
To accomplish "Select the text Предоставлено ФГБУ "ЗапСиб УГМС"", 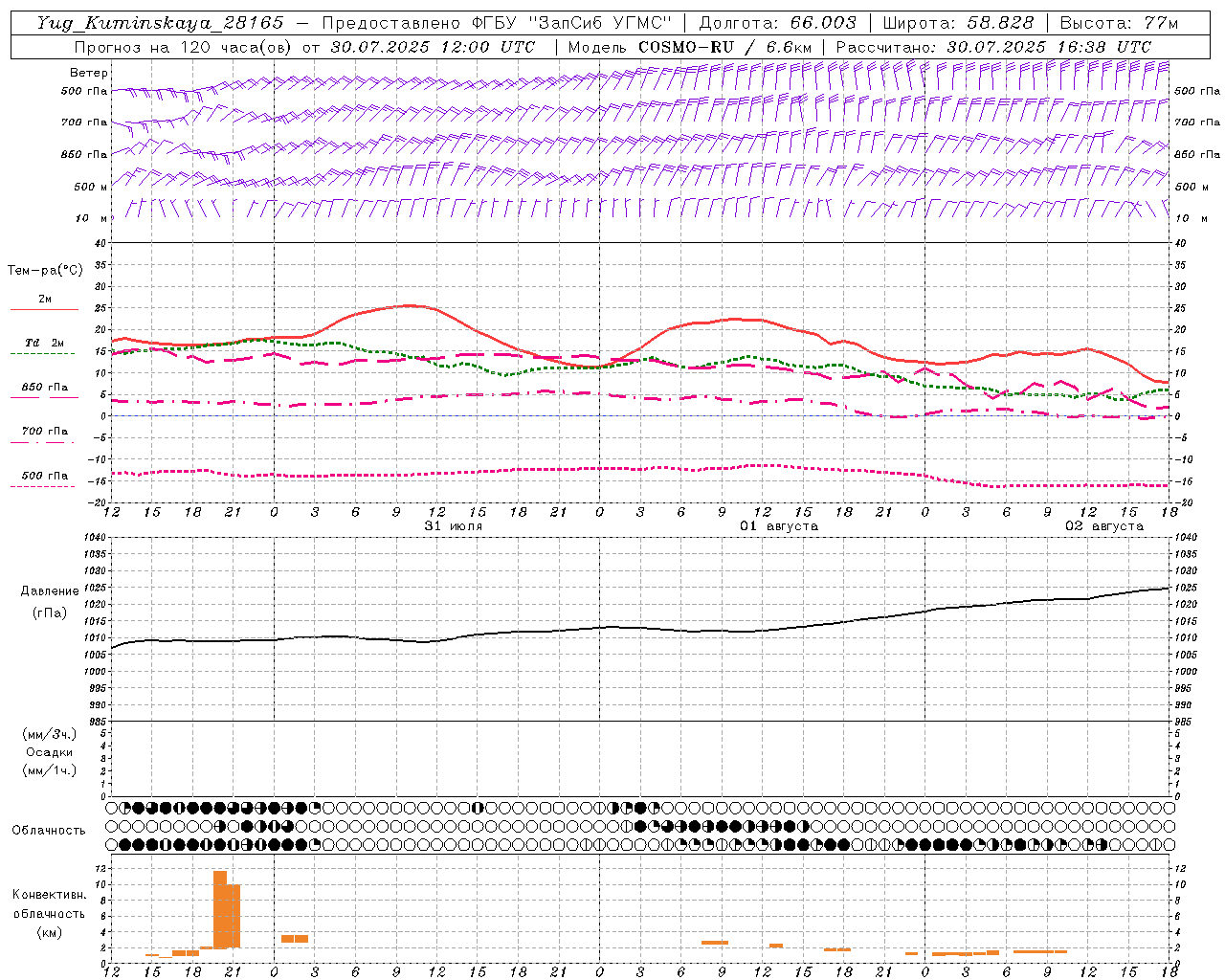I will pos(497,23).
